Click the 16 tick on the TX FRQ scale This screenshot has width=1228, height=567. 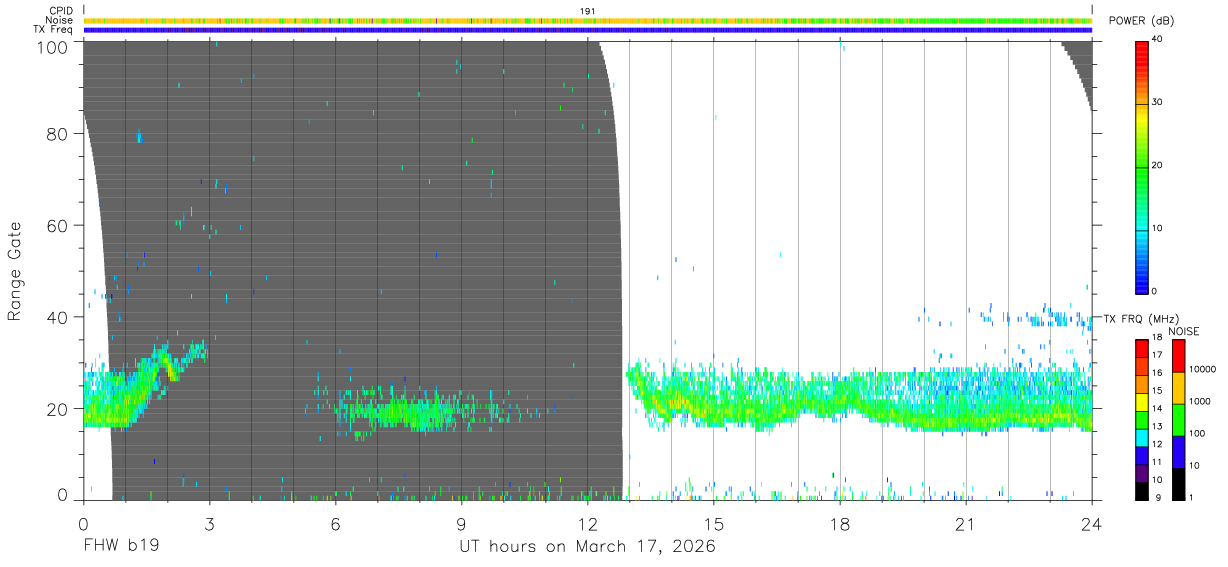pos(1157,374)
